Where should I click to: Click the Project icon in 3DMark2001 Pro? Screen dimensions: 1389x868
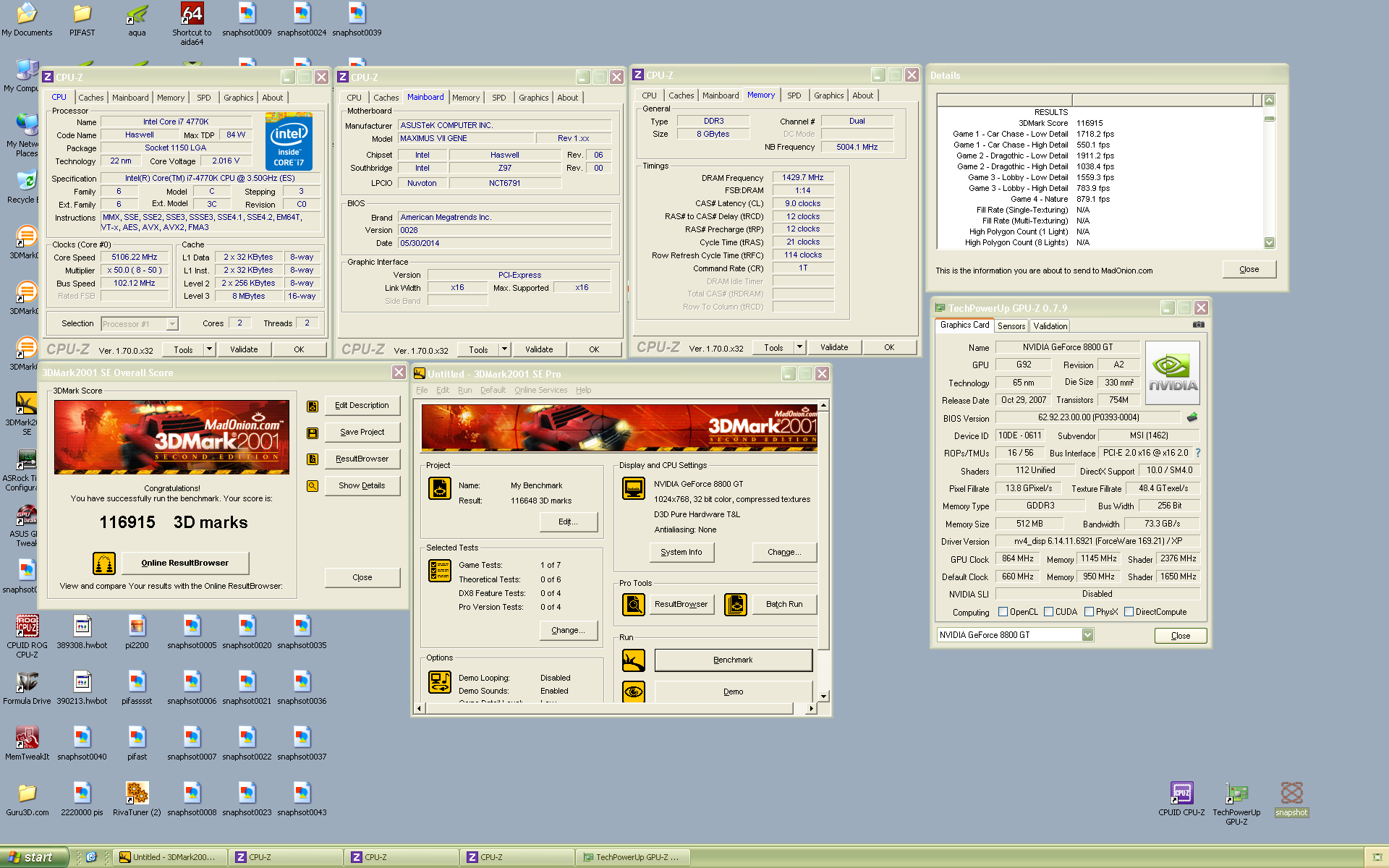(x=440, y=489)
